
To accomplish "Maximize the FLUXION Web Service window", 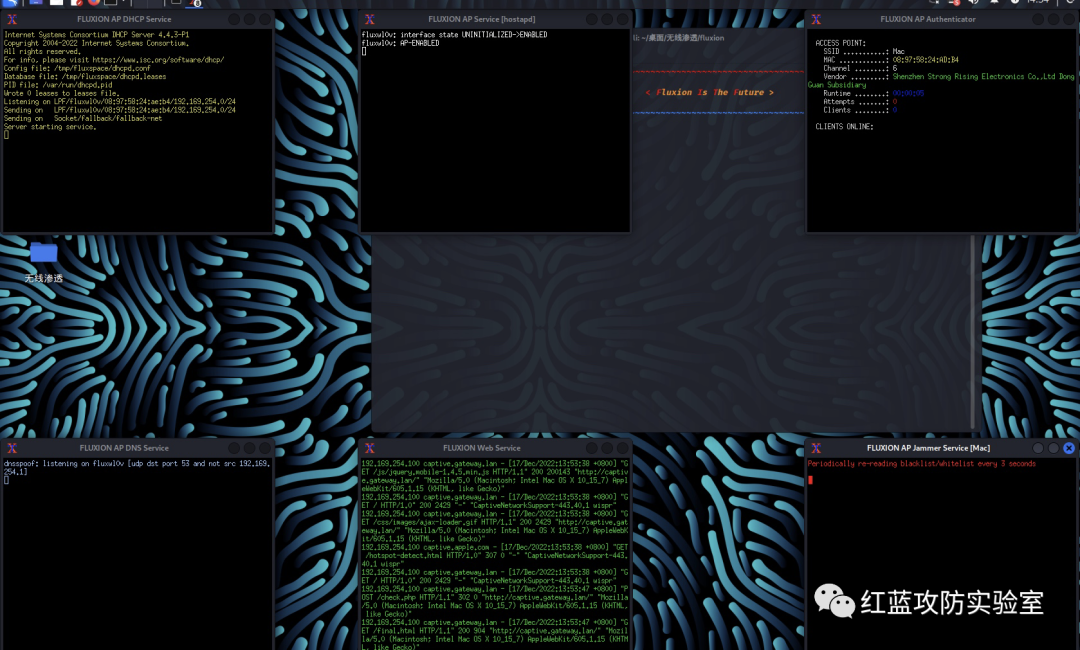I will (608, 448).
